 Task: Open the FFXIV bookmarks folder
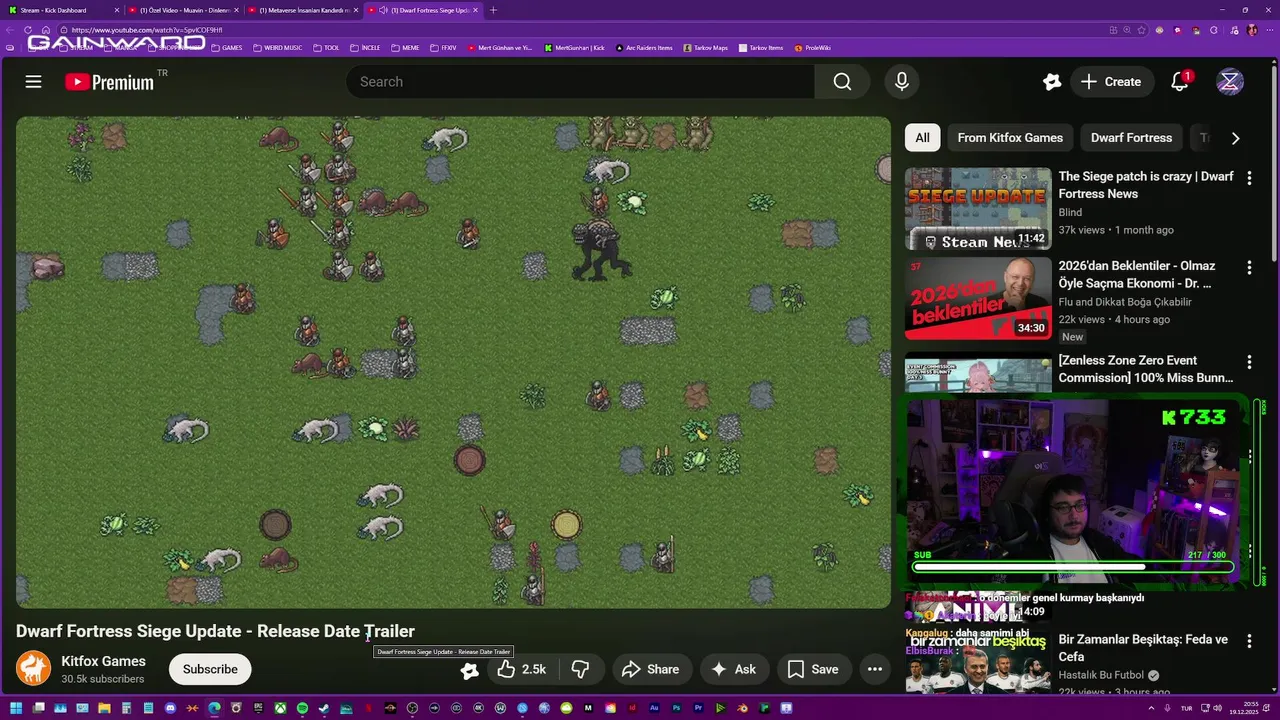445,48
